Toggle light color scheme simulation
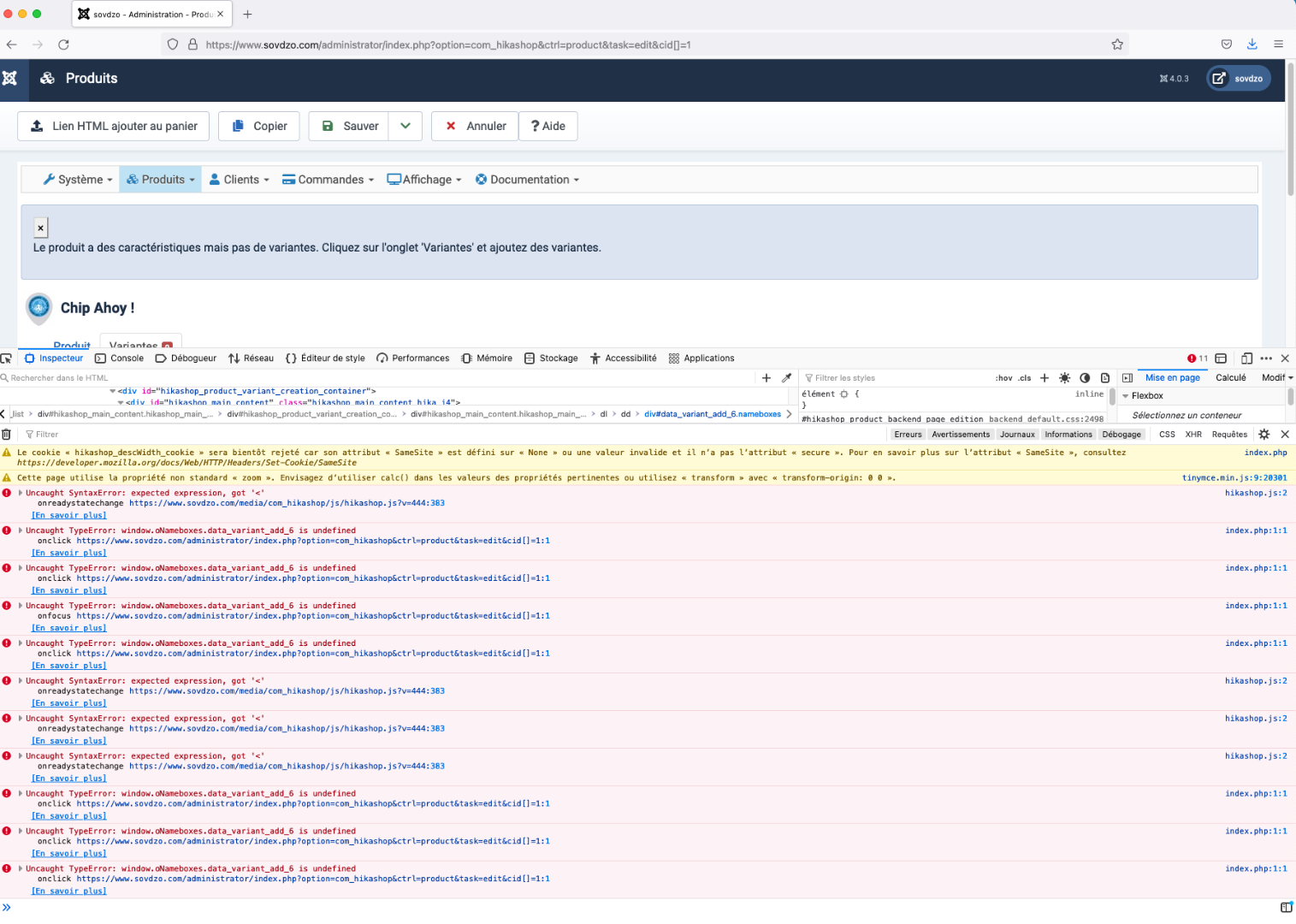1296x924 pixels. (x=1064, y=378)
